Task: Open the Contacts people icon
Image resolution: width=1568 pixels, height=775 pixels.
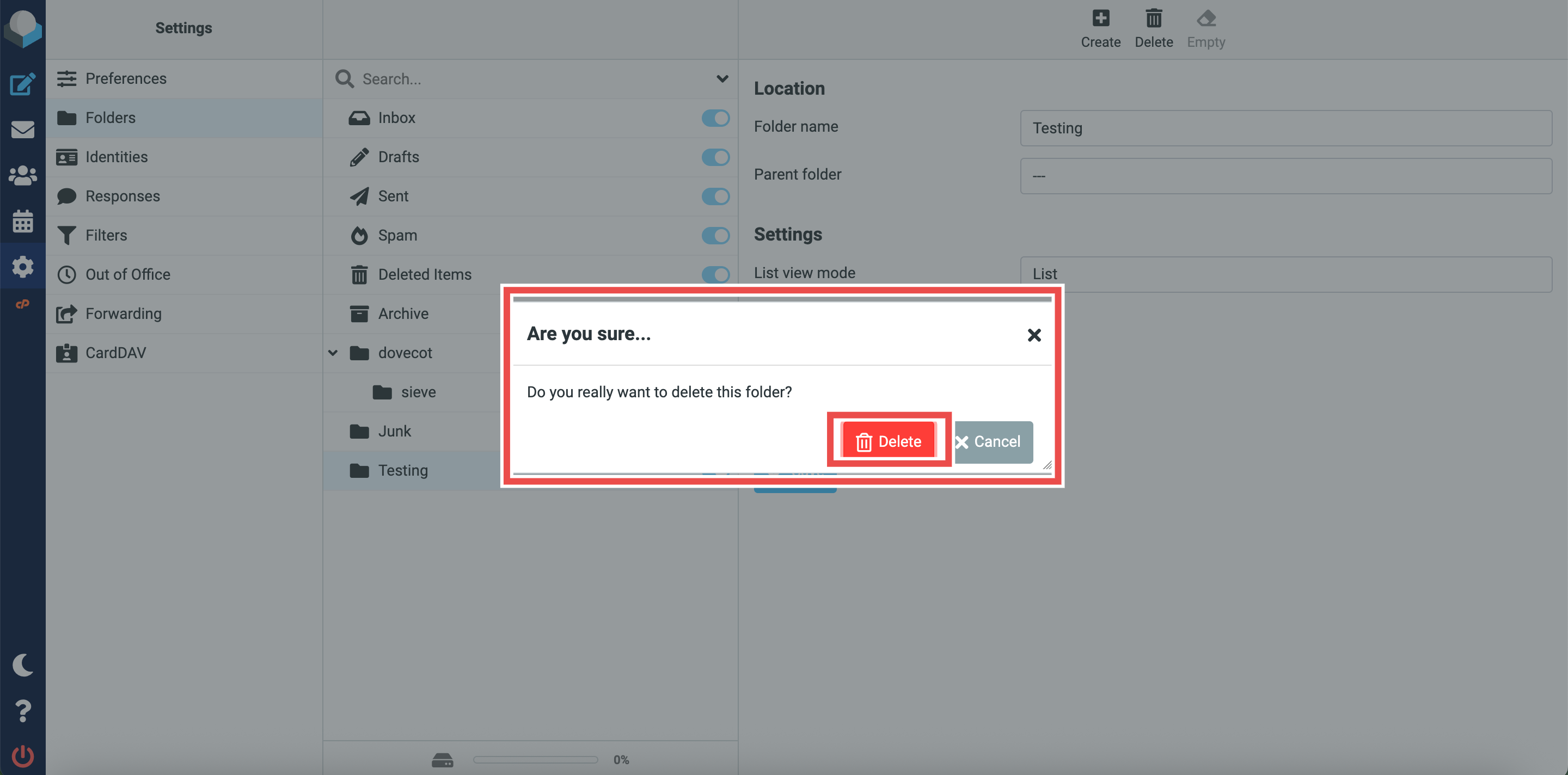Action: tap(22, 176)
